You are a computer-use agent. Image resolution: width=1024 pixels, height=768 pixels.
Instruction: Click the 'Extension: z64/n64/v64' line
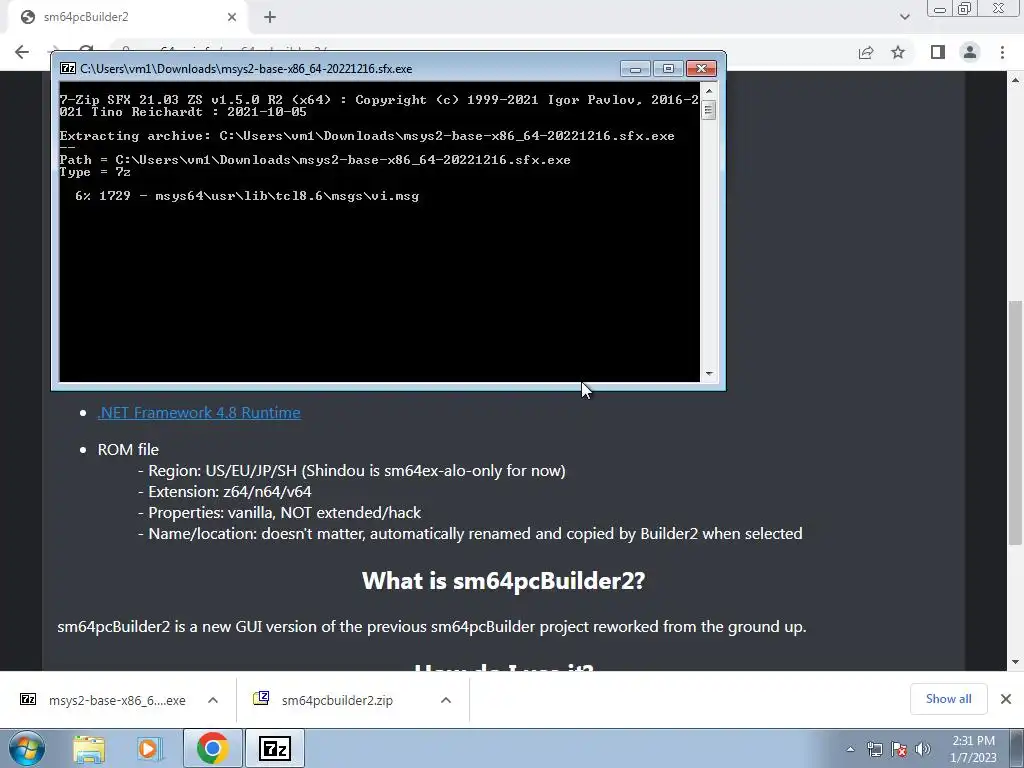(x=230, y=491)
